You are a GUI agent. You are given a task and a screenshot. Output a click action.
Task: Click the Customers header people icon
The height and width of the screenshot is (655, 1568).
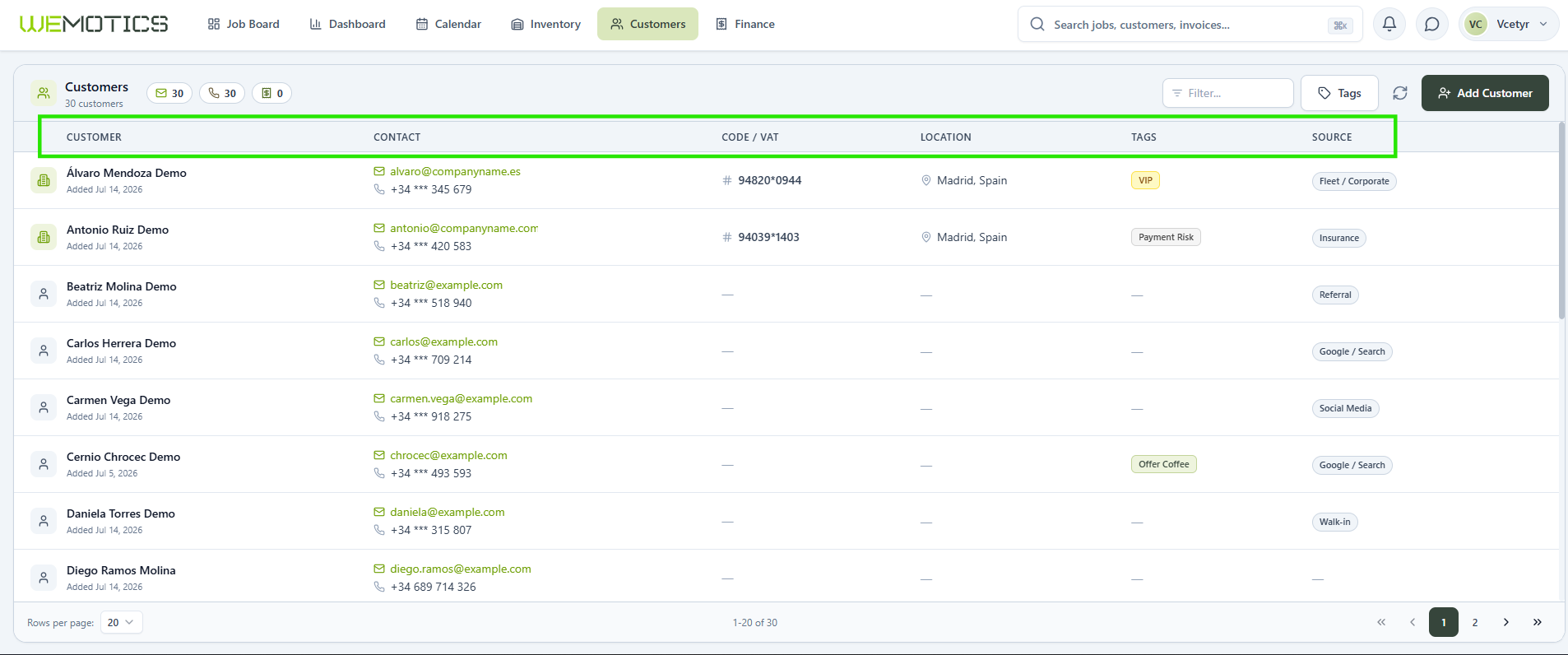point(44,93)
